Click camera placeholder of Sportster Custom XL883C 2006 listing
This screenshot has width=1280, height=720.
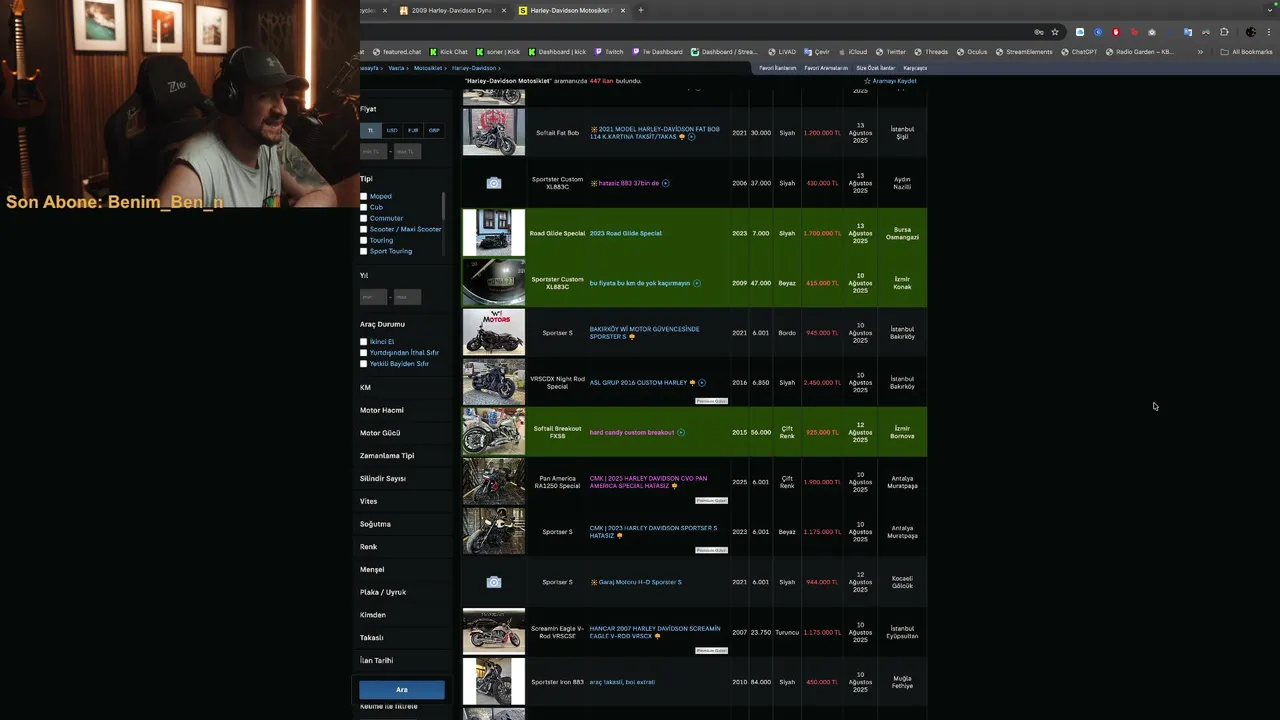pos(493,183)
